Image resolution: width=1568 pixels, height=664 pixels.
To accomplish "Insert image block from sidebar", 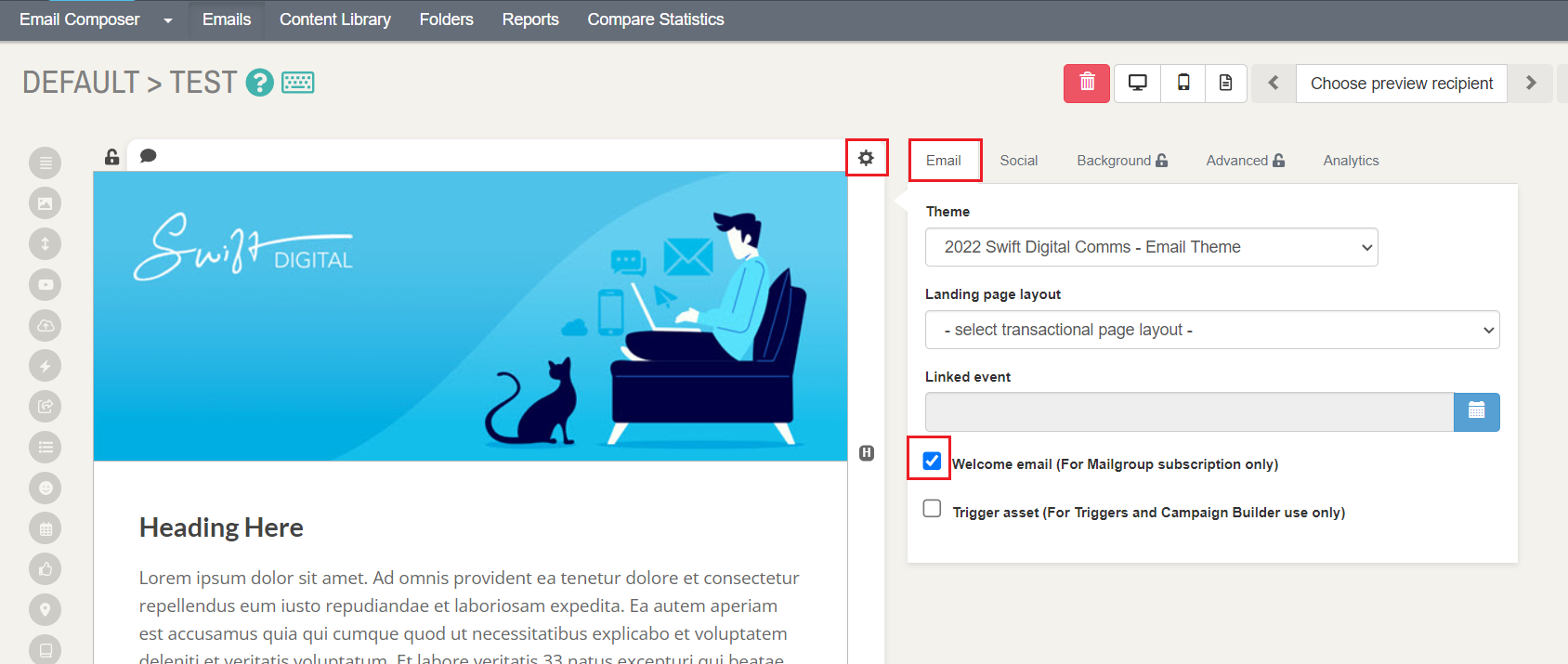I will tap(45, 203).
